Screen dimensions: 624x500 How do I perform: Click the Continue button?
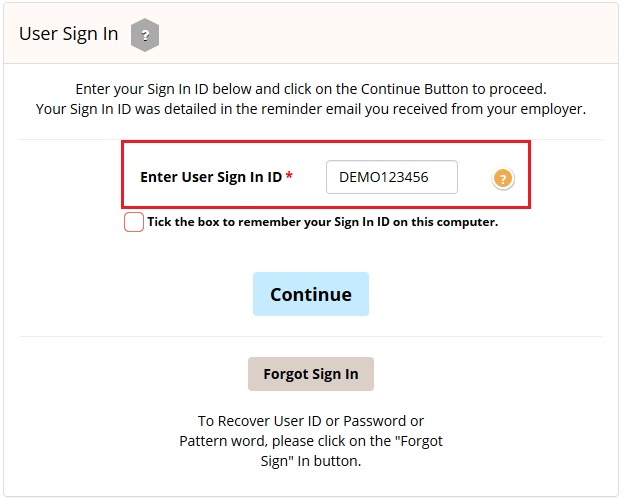[x=311, y=294]
